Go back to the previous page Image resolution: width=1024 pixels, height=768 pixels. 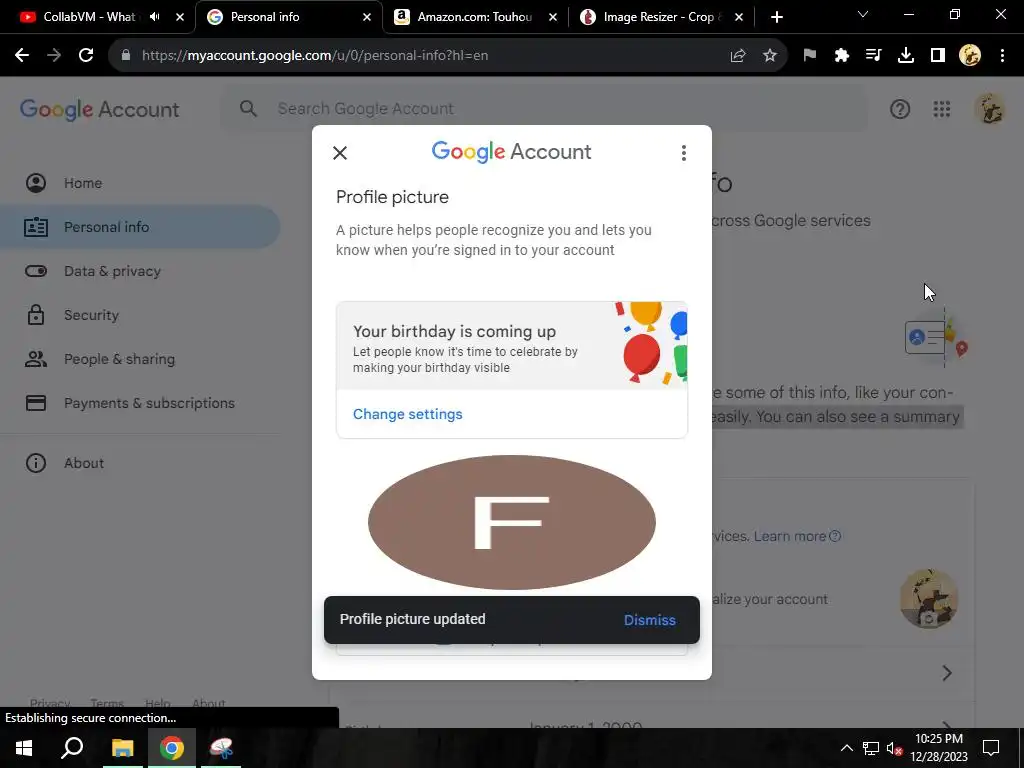[22, 56]
